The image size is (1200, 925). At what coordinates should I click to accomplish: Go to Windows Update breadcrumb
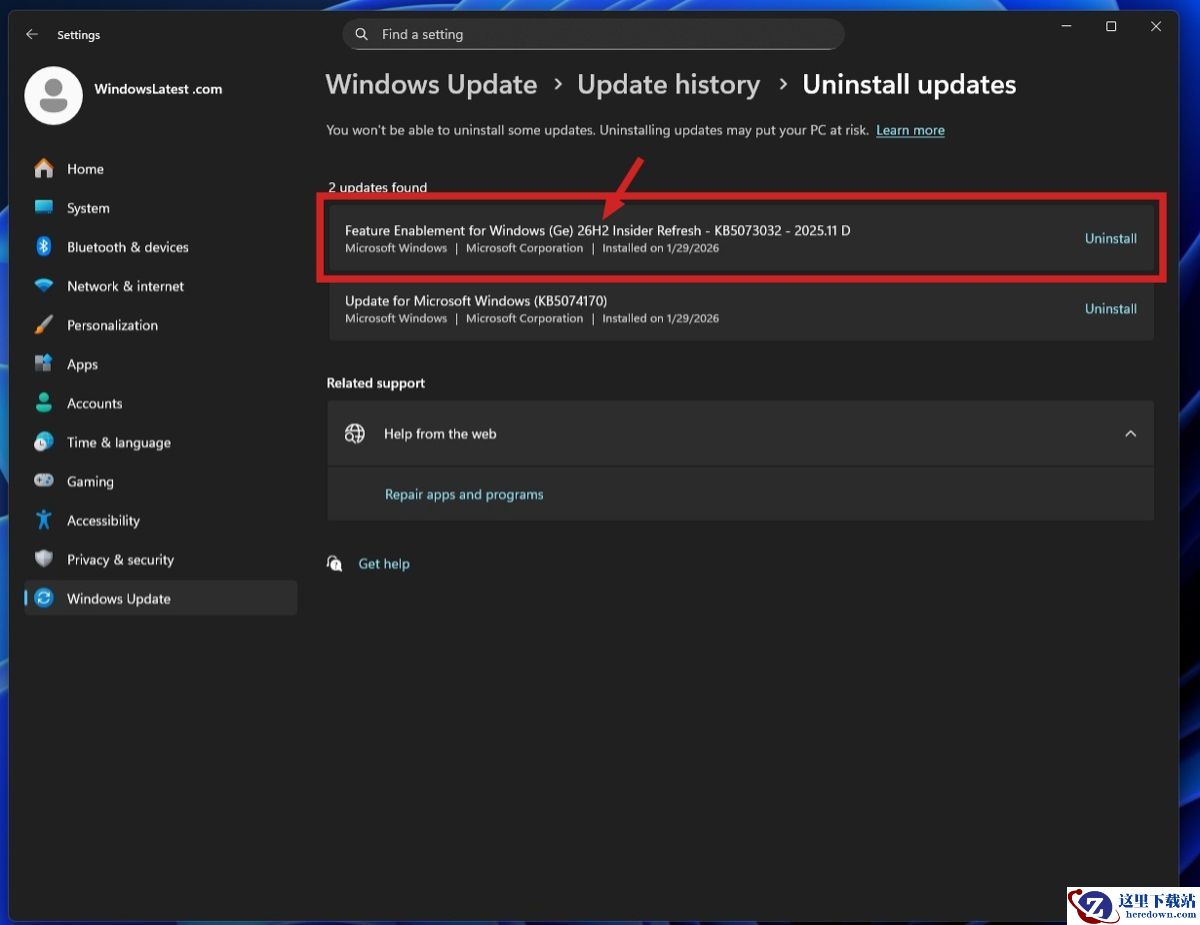click(x=431, y=85)
